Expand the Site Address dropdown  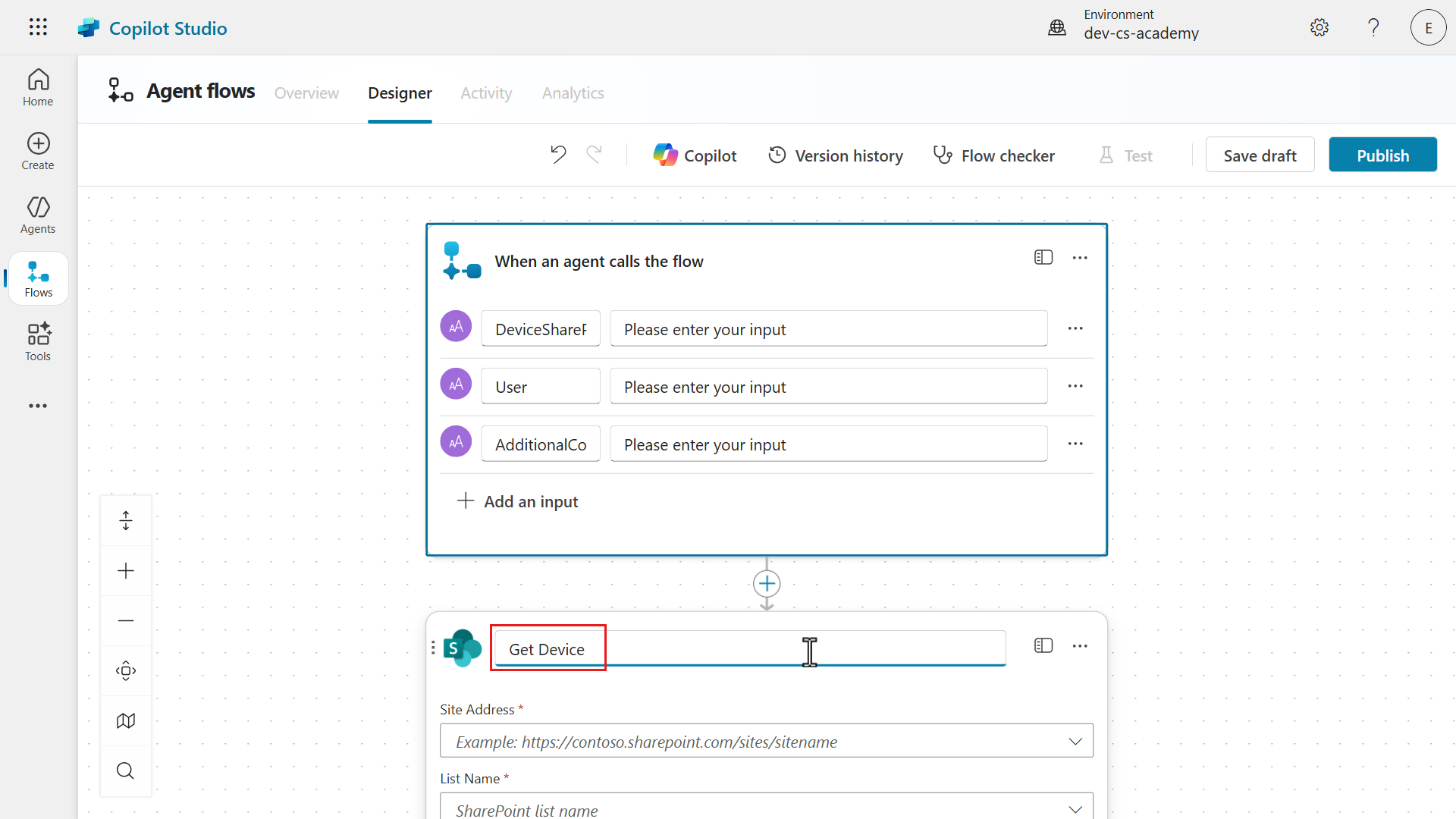1075,741
